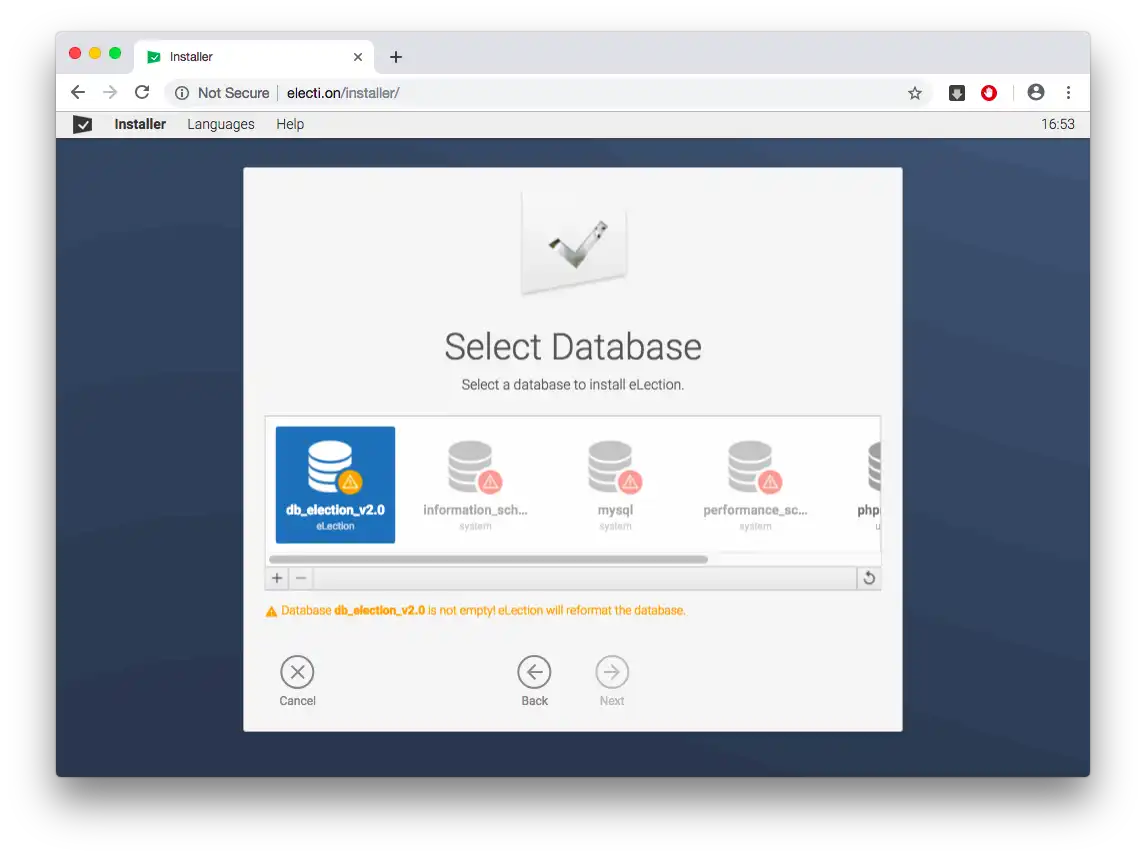This screenshot has width=1146, height=857.
Task: Click the Next arrow button
Action: click(x=612, y=672)
